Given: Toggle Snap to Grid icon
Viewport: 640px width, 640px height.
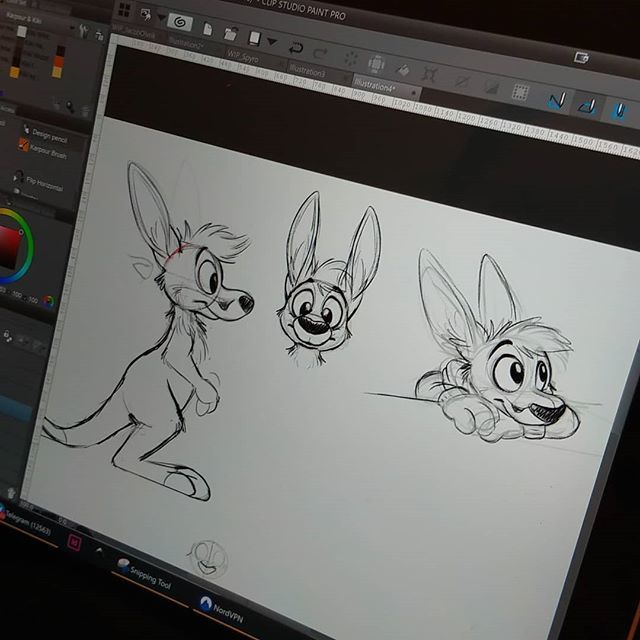Looking at the screenshot, I should pyautogui.click(x=619, y=111).
